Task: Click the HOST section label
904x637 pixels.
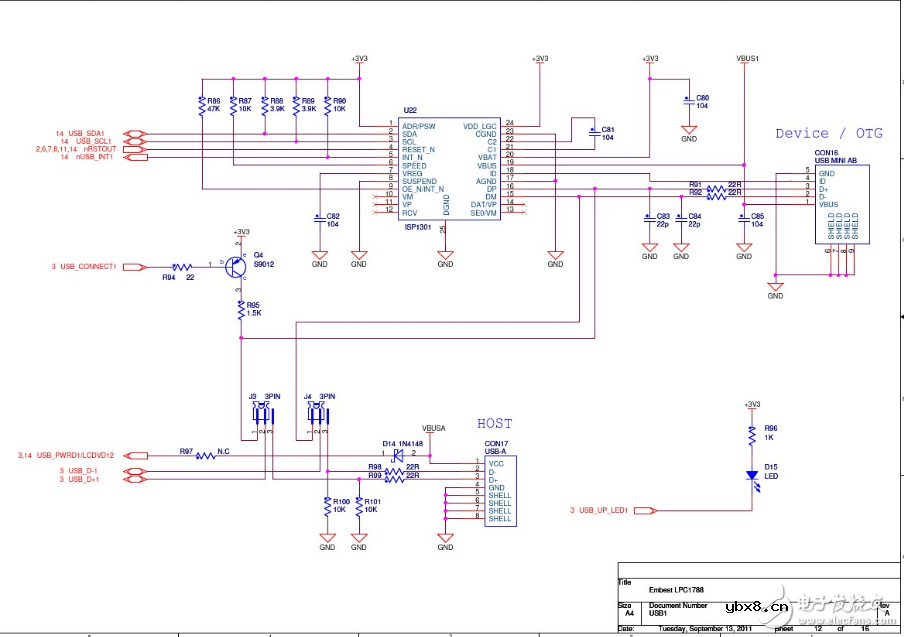Action: [x=494, y=423]
